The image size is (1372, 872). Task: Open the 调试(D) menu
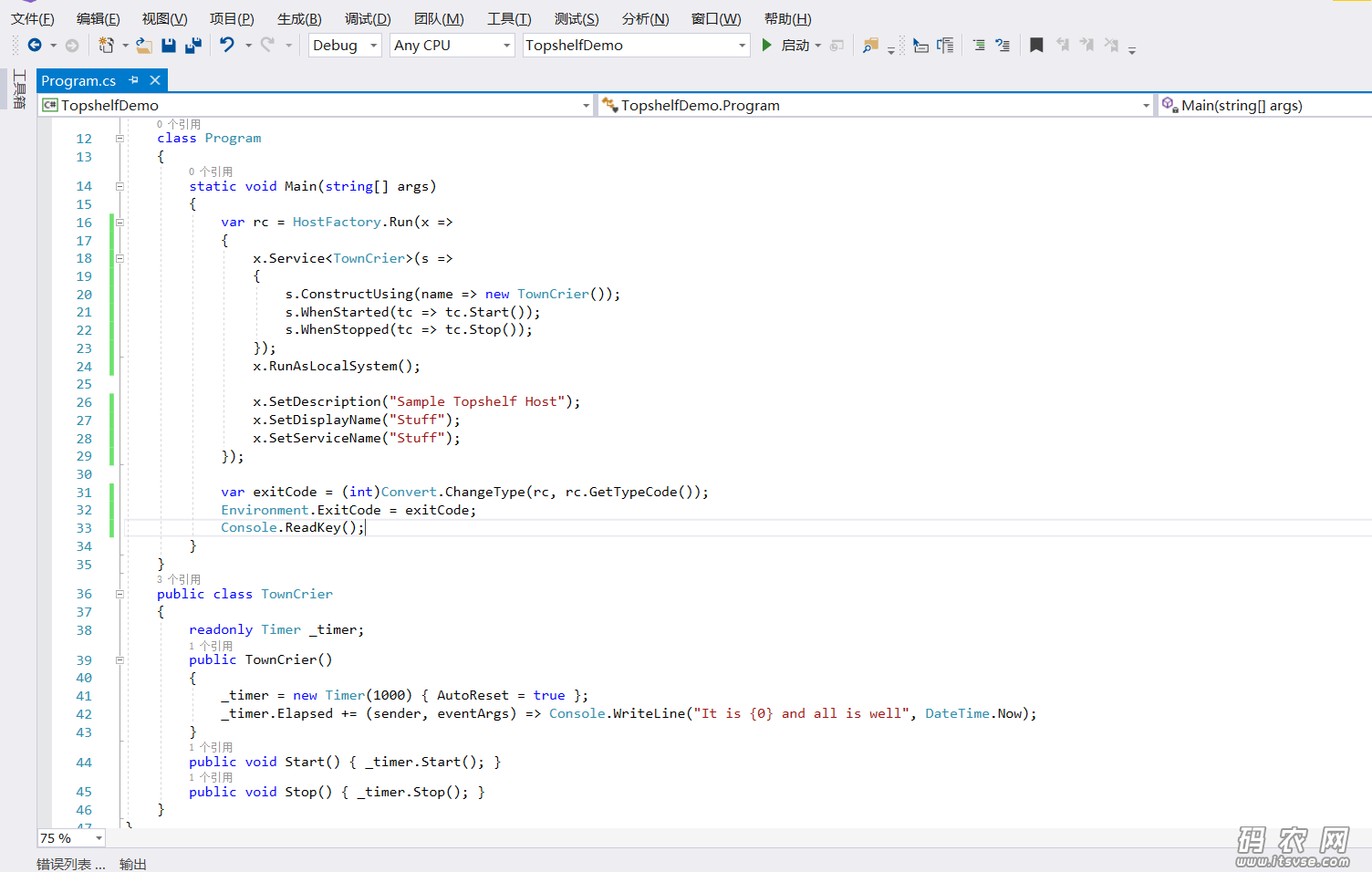click(x=368, y=18)
